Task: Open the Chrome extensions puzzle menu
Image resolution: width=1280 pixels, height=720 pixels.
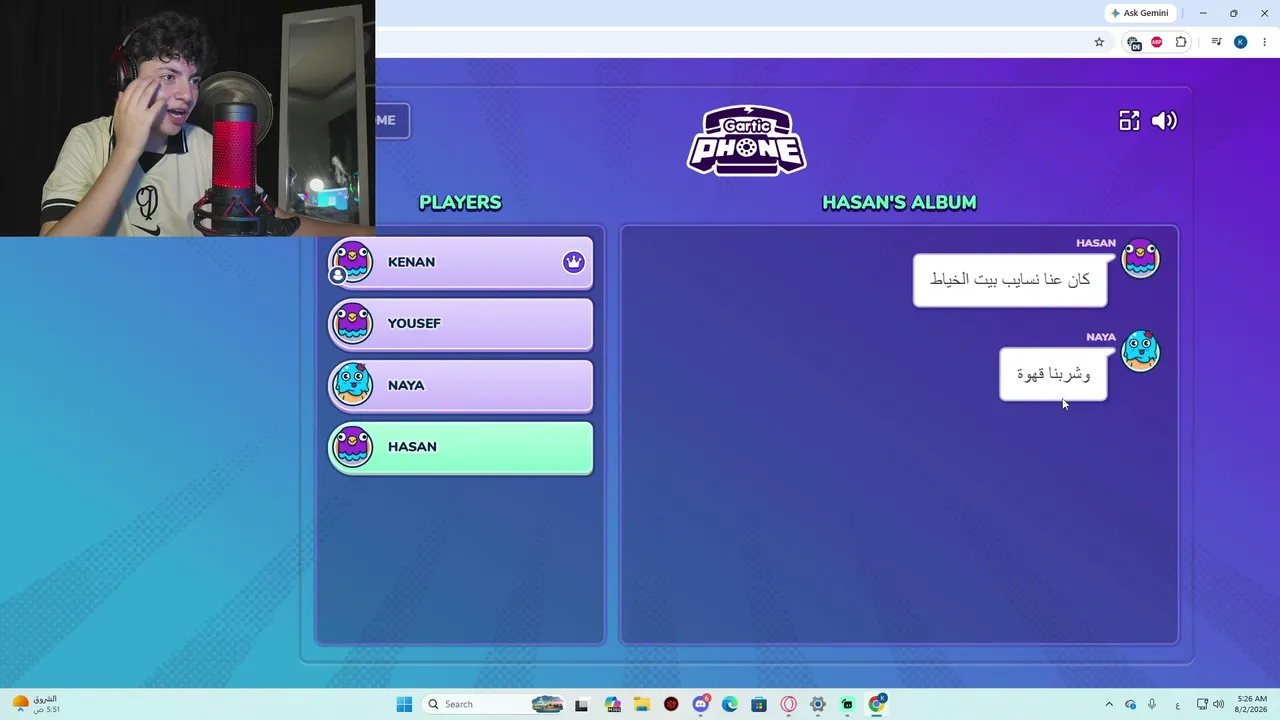Action: [1181, 42]
